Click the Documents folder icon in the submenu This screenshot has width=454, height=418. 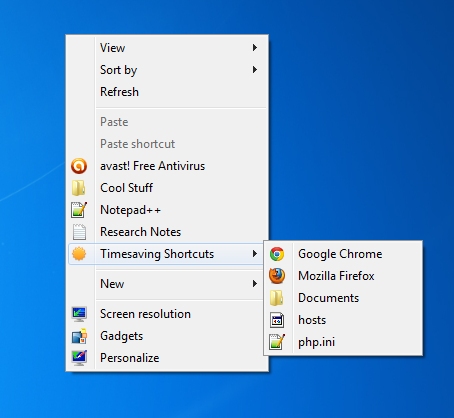277,298
